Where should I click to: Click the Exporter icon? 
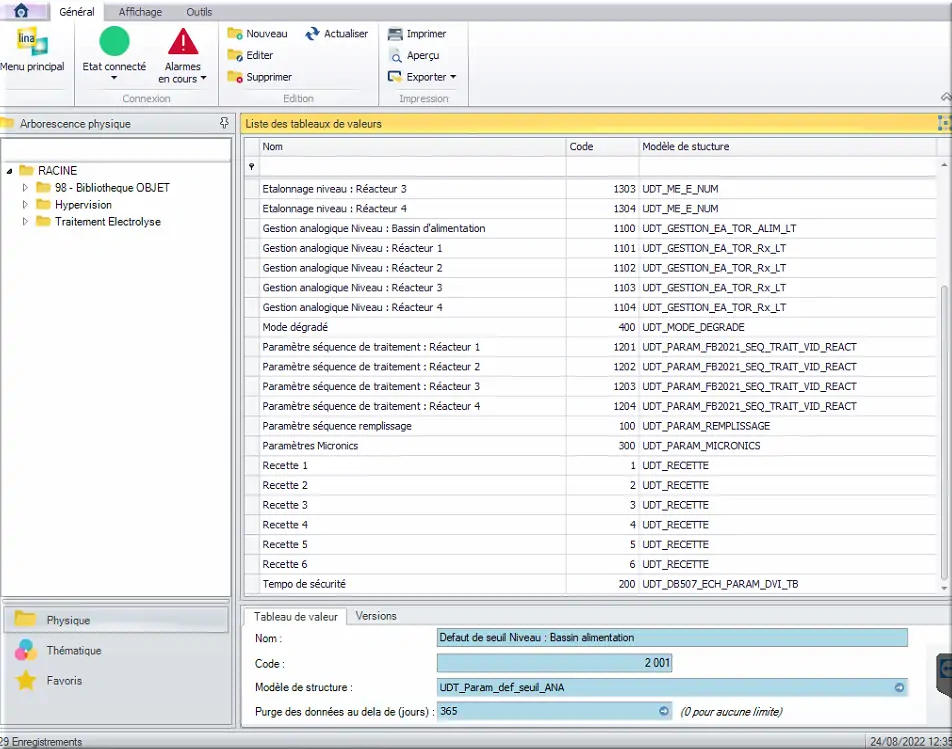pos(395,77)
